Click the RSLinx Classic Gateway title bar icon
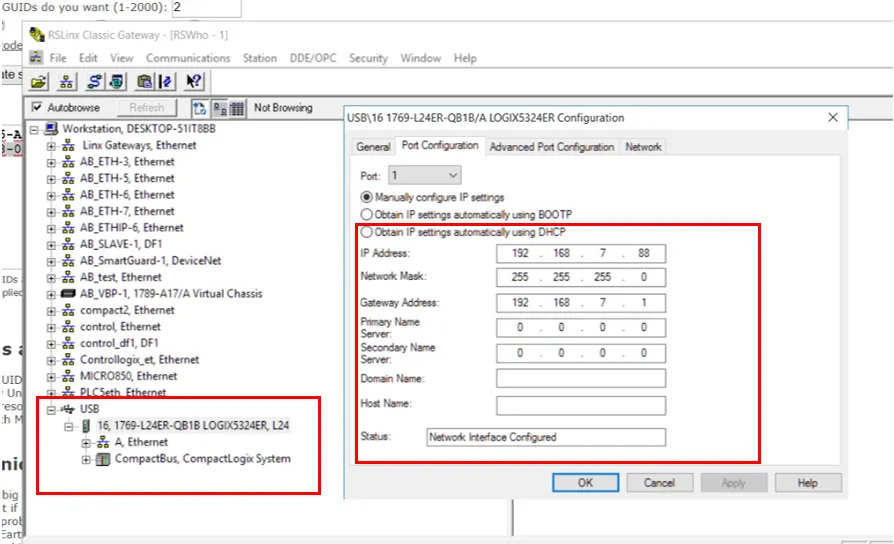This screenshot has height=544, width=894. tap(36, 35)
